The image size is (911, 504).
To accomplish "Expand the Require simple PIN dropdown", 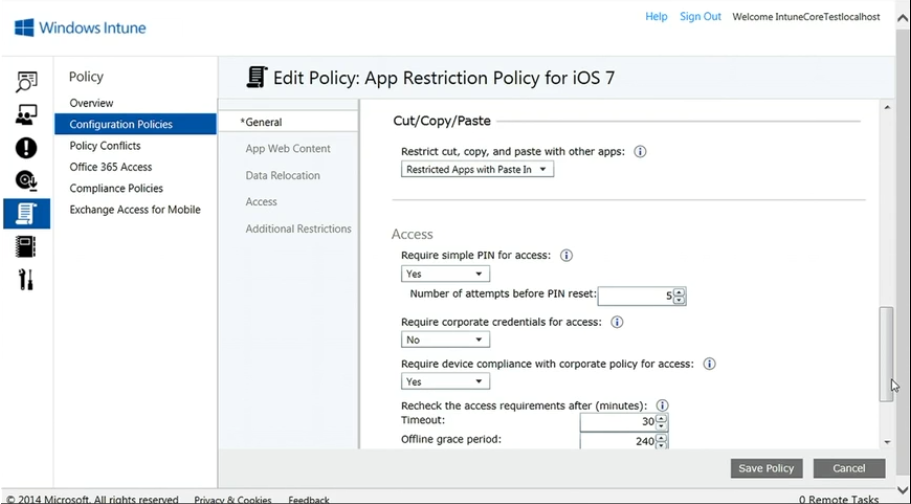I will pos(445,274).
